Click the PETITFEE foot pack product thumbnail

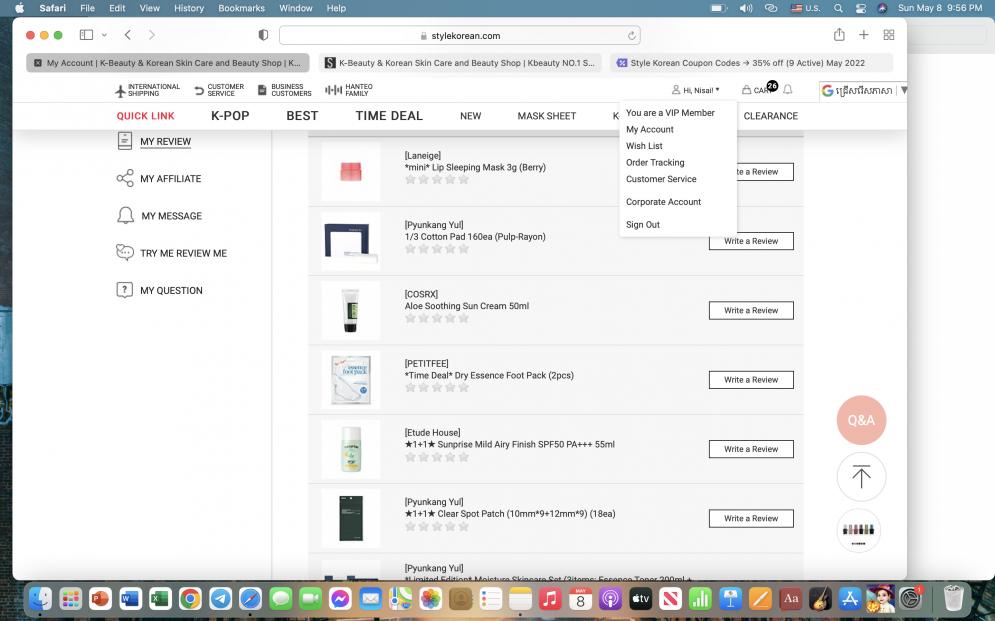click(x=351, y=380)
